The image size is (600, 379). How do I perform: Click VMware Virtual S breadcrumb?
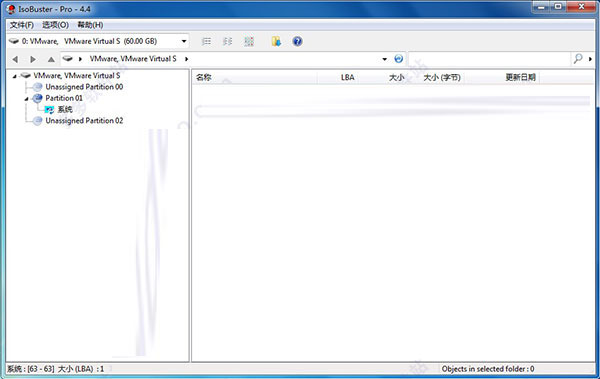click(133, 59)
